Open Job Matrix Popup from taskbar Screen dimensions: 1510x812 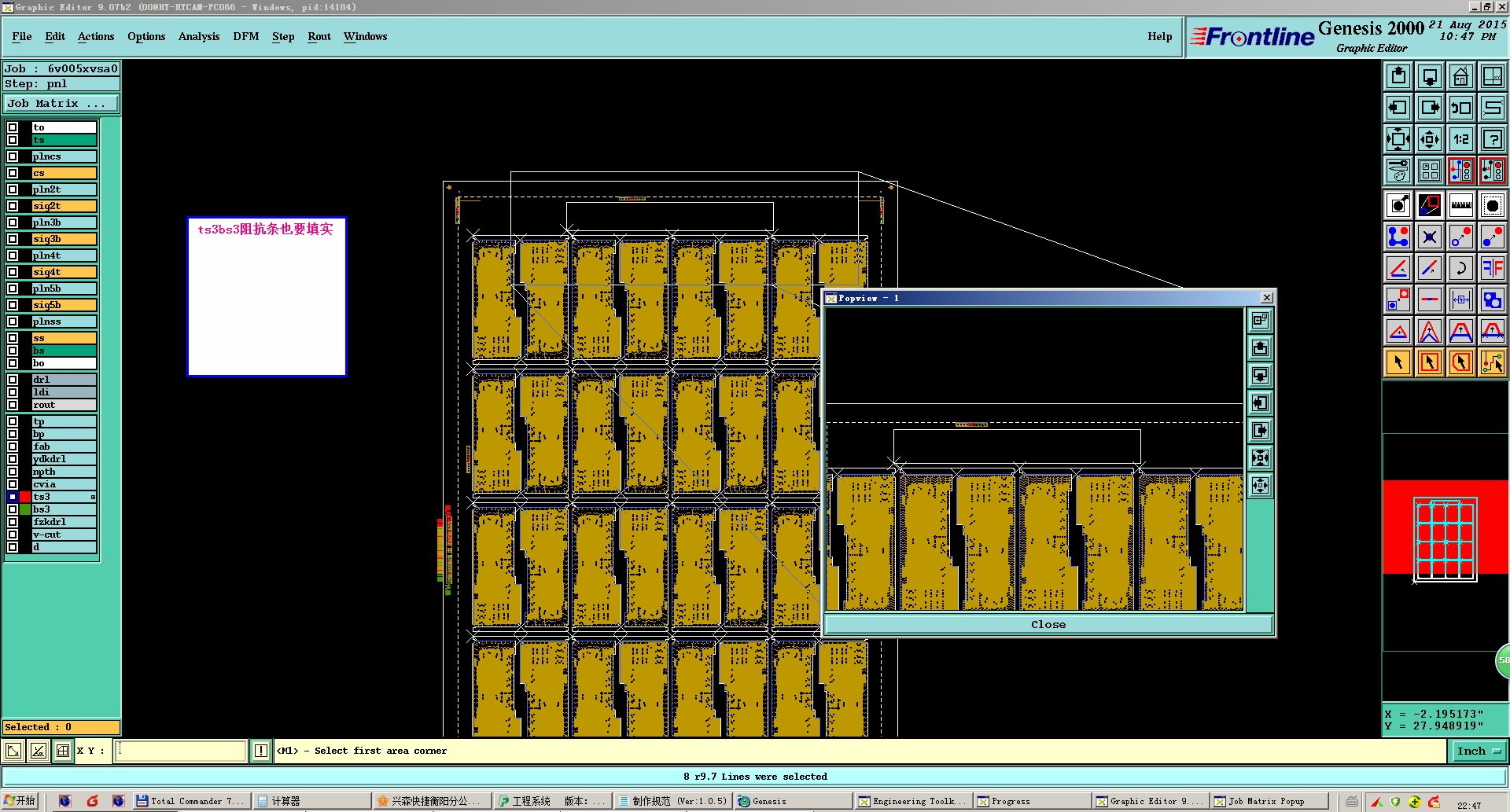[x=1268, y=801]
